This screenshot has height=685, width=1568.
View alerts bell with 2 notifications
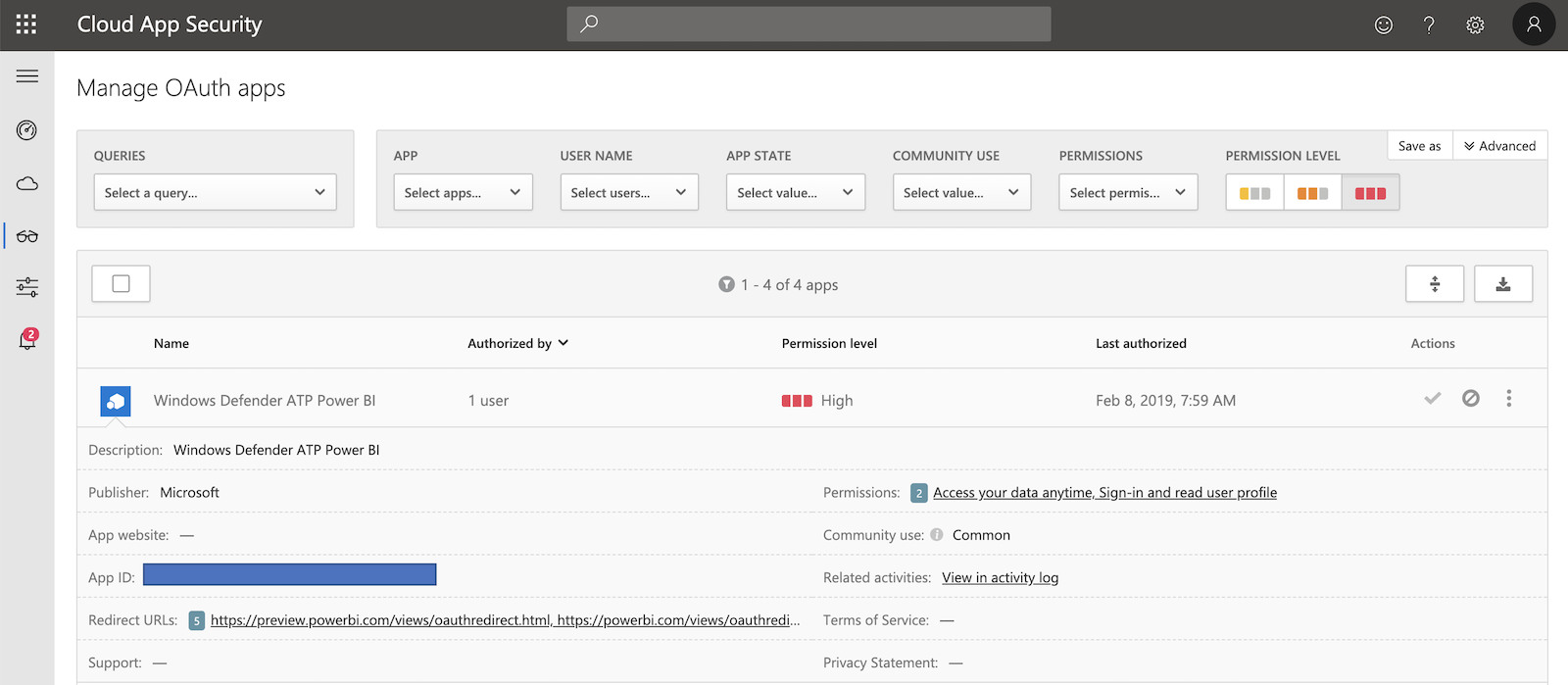27,339
